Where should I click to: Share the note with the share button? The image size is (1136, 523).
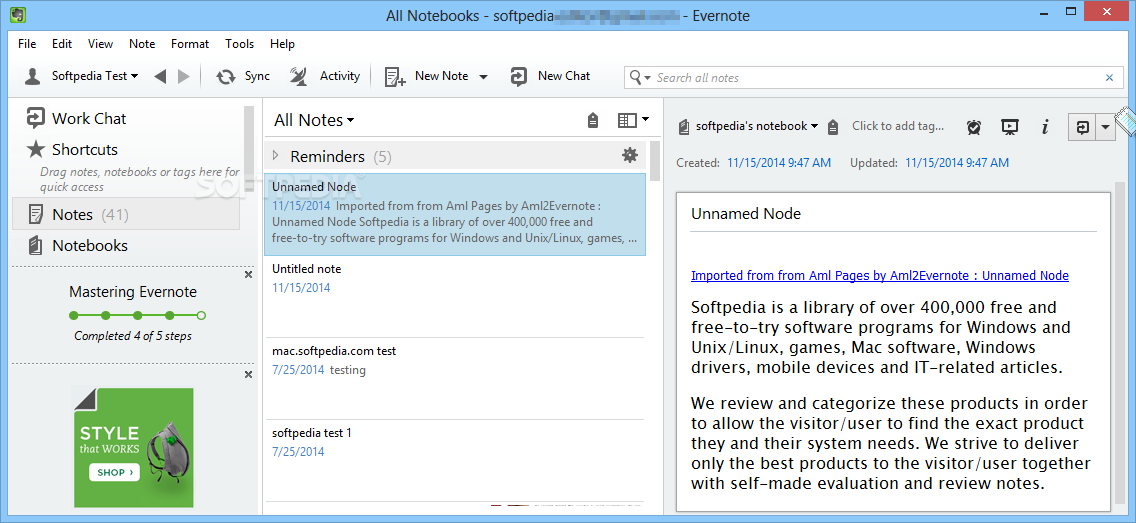click(1082, 127)
